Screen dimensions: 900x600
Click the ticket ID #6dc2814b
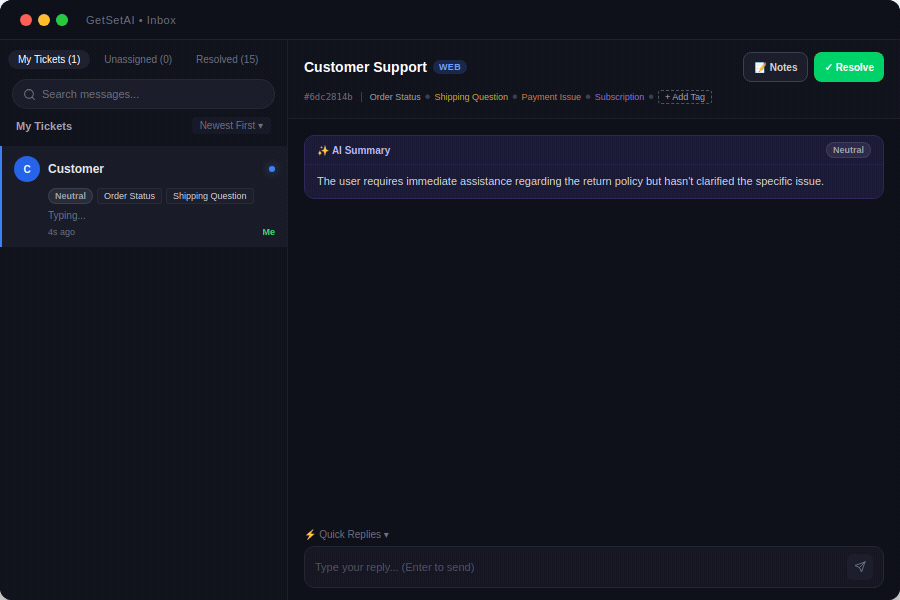pos(328,97)
